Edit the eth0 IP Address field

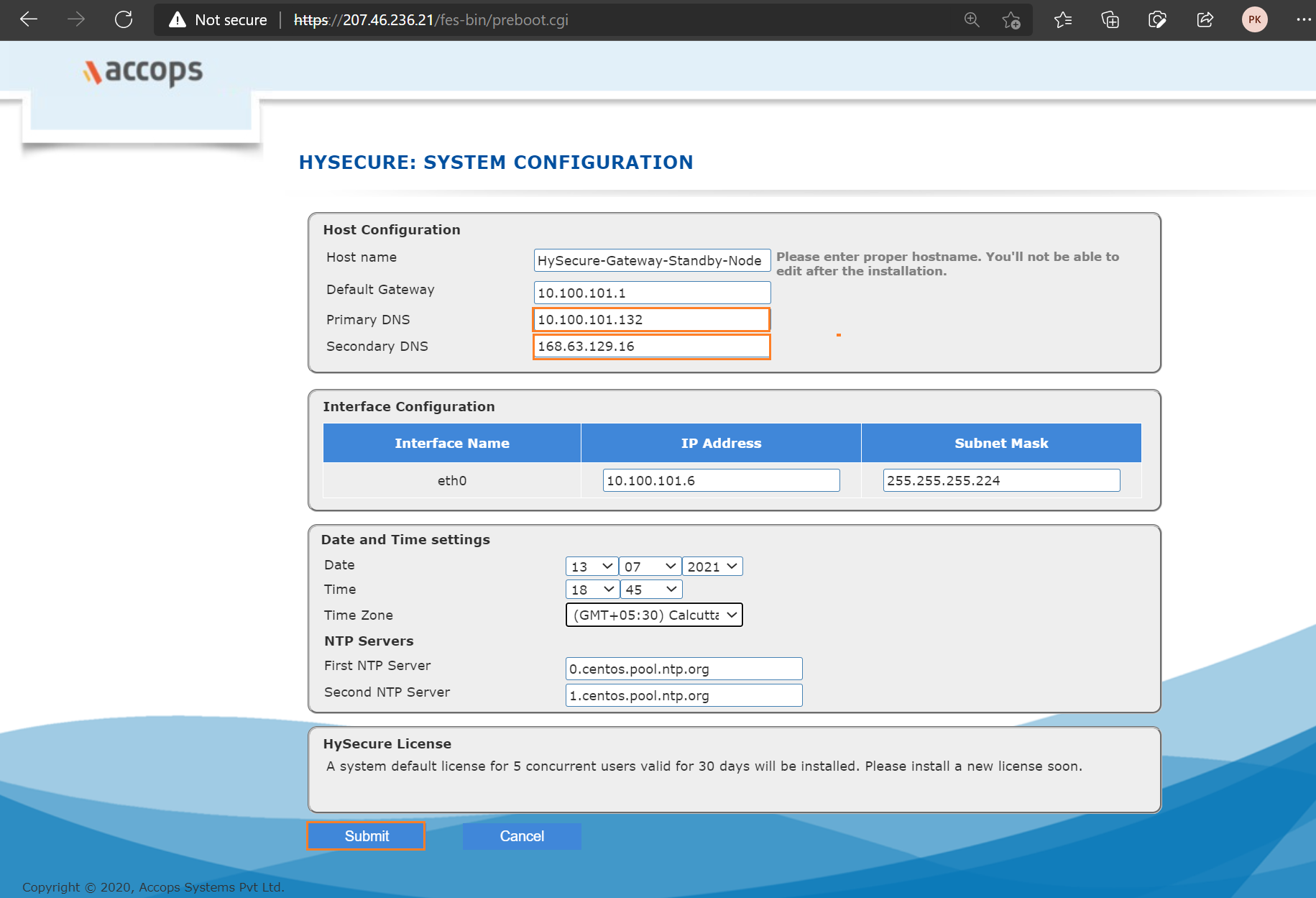pyautogui.click(x=721, y=480)
